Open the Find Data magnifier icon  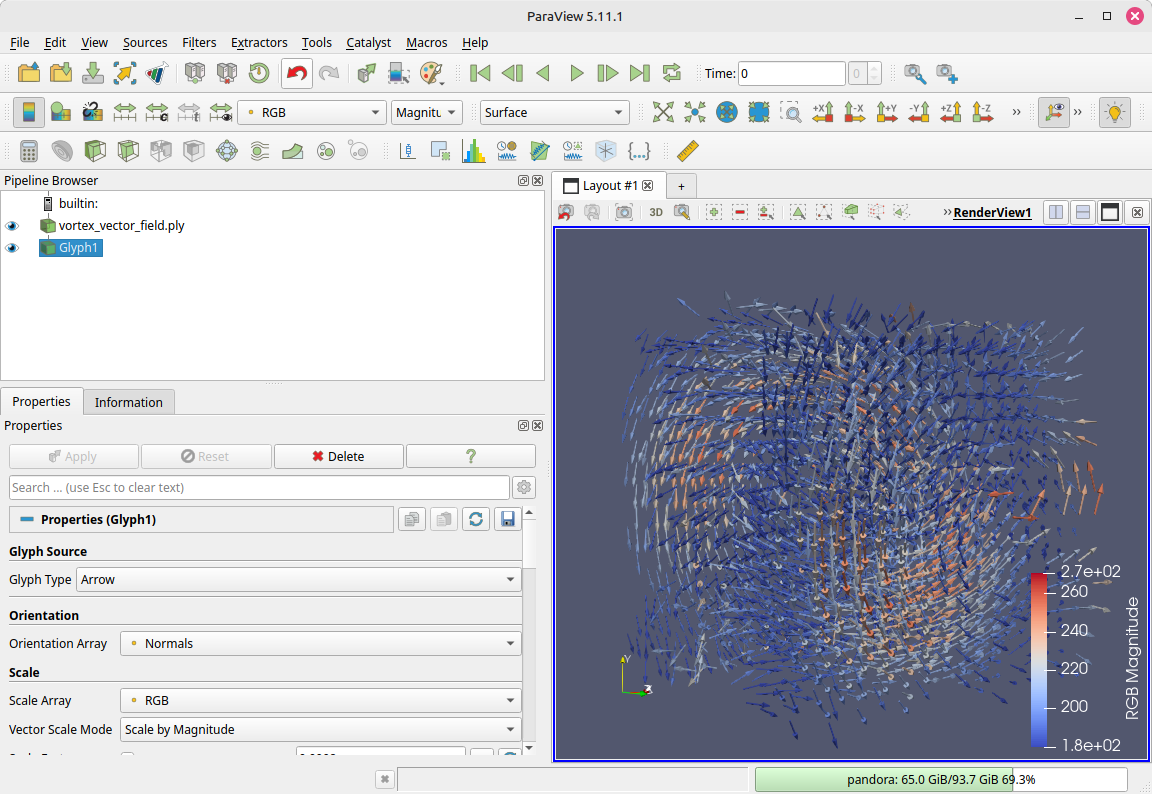914,73
